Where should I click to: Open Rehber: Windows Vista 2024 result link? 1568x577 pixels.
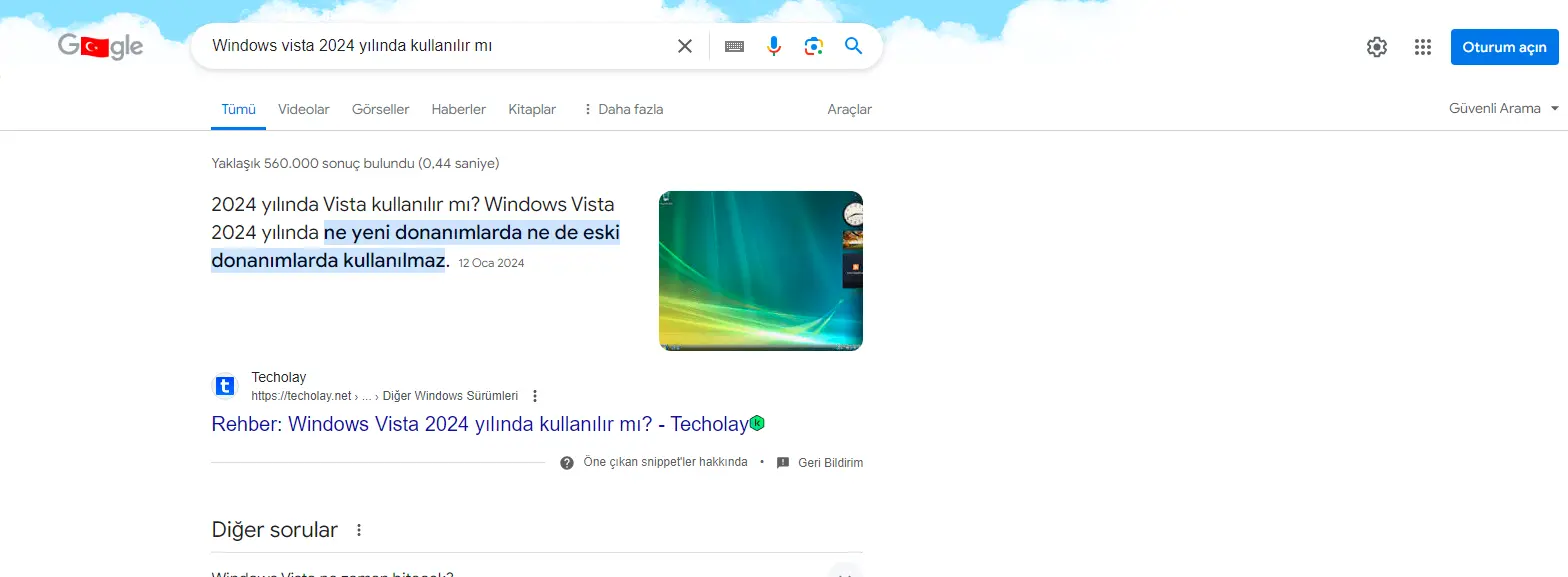(479, 424)
